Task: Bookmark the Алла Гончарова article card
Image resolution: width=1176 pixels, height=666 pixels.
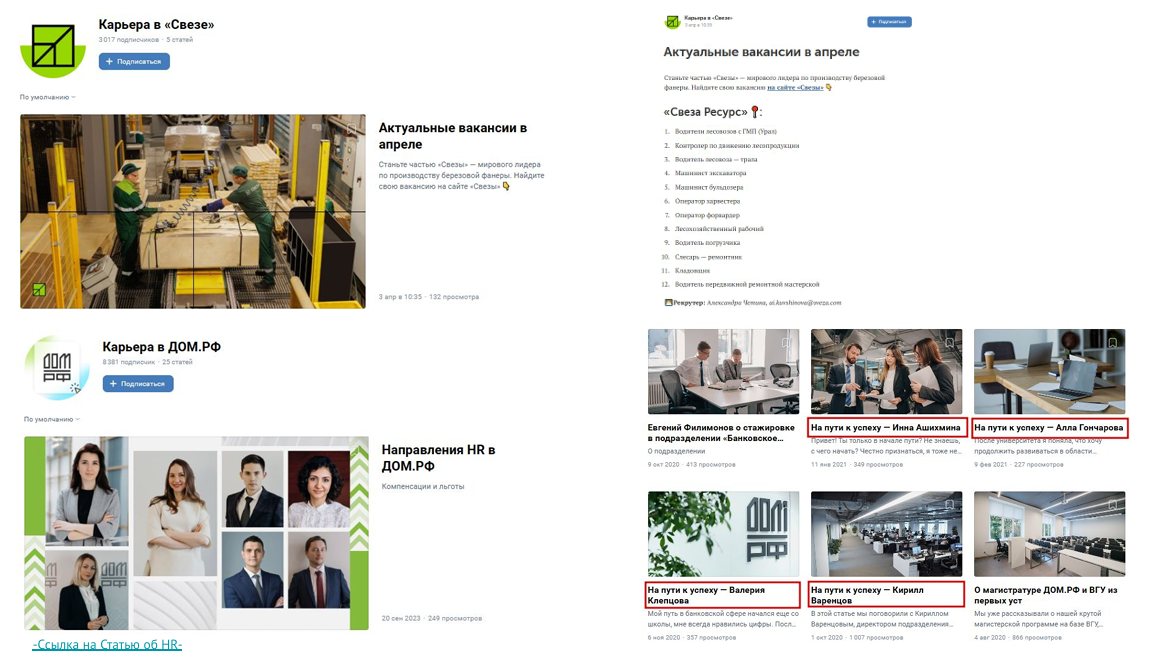Action: click(x=1112, y=343)
